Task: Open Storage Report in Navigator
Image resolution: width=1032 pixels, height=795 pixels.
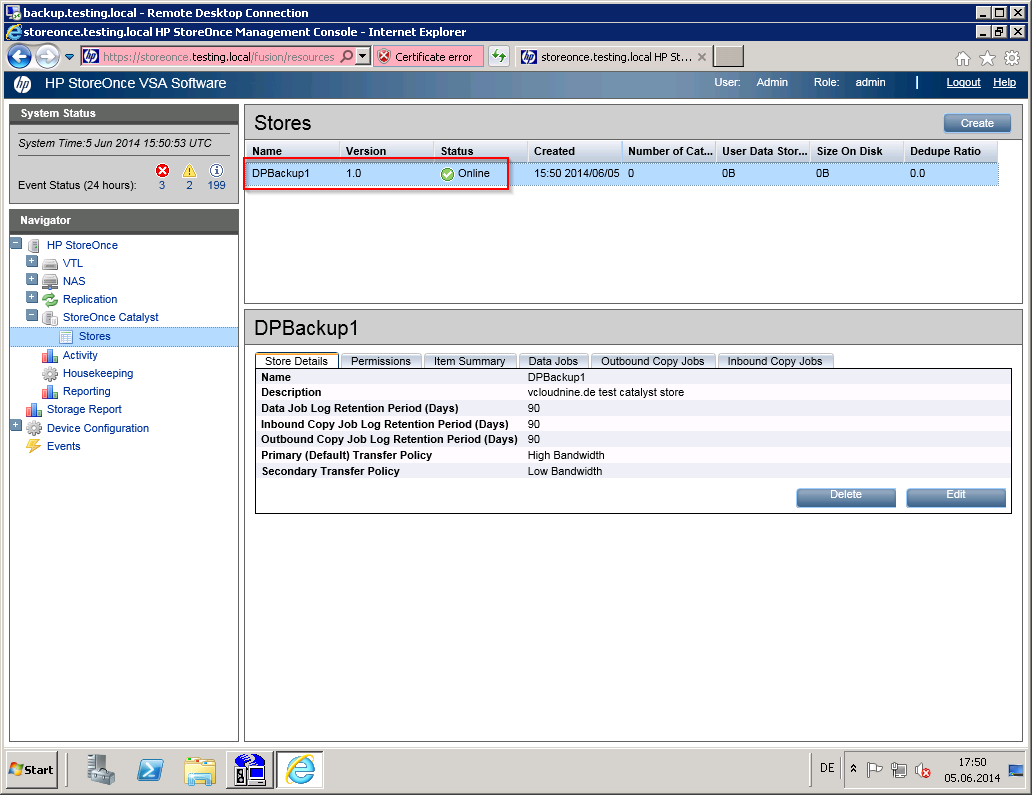Action: [x=84, y=409]
